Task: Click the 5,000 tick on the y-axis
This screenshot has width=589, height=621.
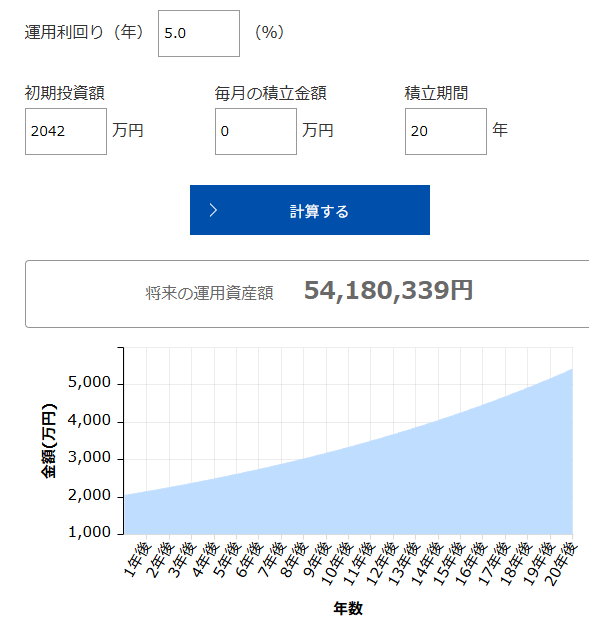Action: pyautogui.click(x=89, y=382)
